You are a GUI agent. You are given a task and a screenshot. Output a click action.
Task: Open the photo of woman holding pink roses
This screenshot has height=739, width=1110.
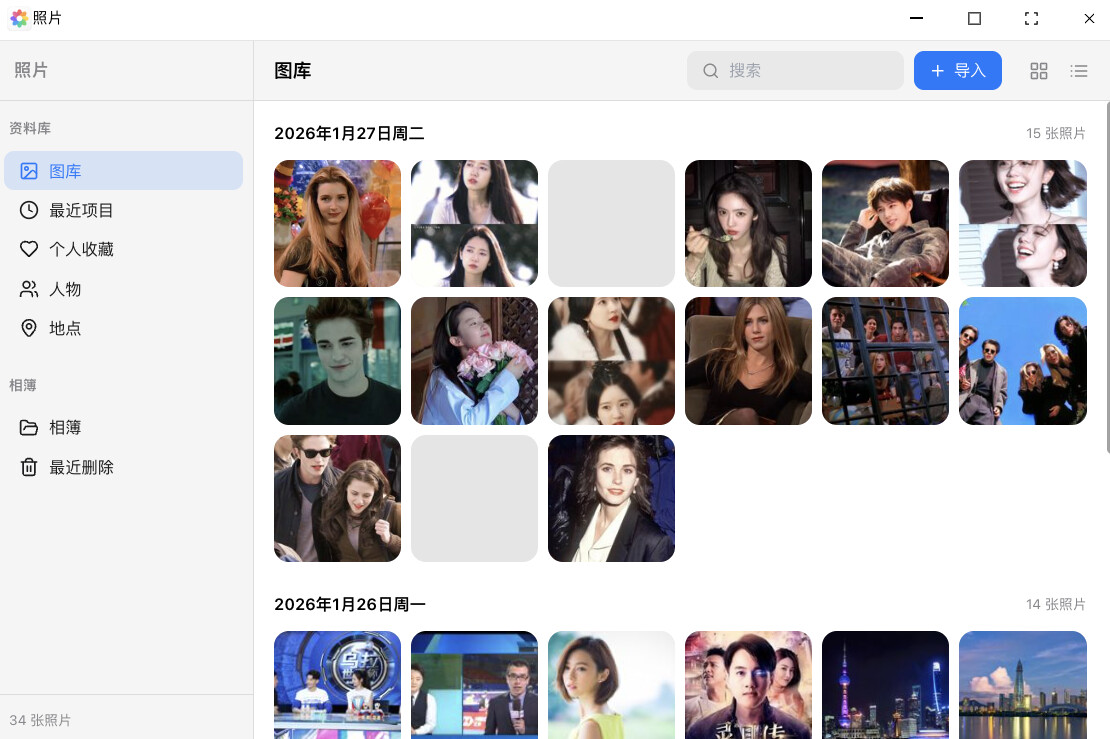474,361
